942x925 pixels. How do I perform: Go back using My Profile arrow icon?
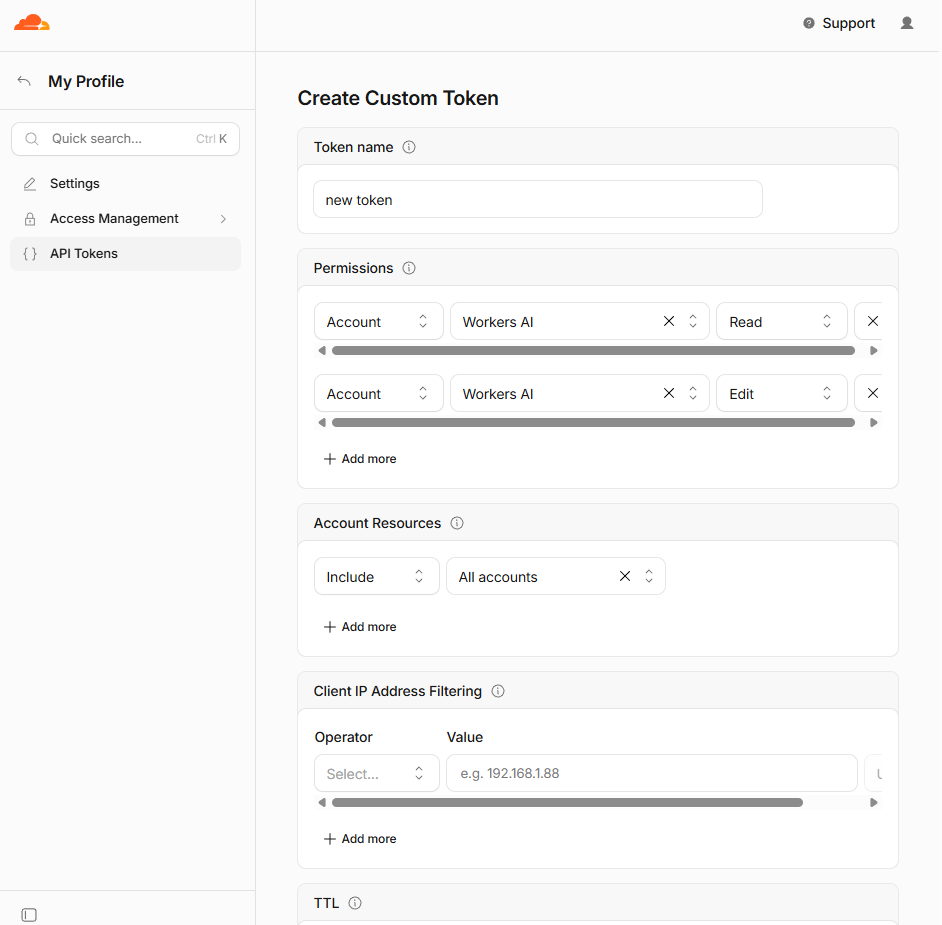[24, 81]
